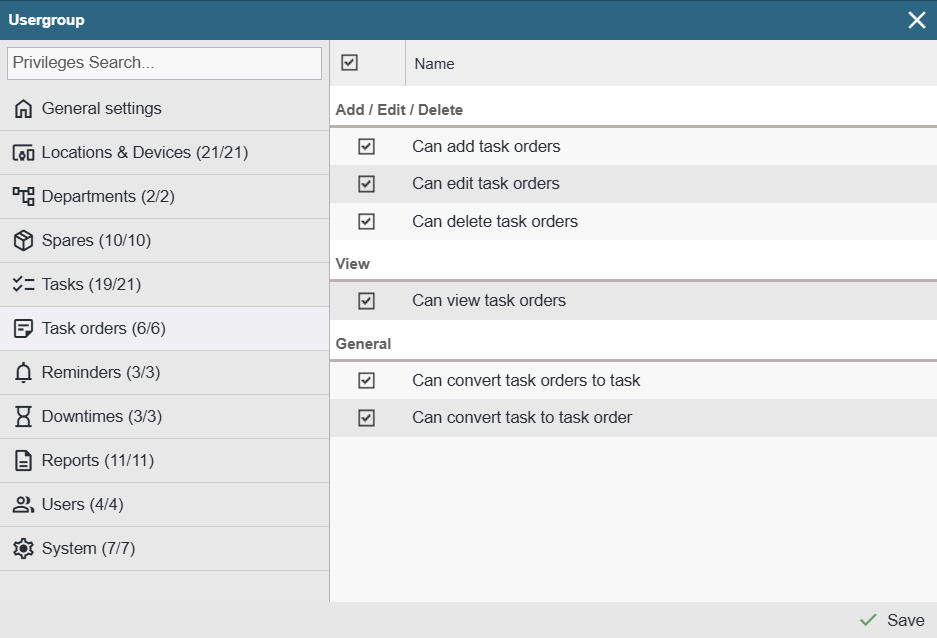The height and width of the screenshot is (638, 937).
Task: Focus the Privileges Search field
Action: pos(164,63)
